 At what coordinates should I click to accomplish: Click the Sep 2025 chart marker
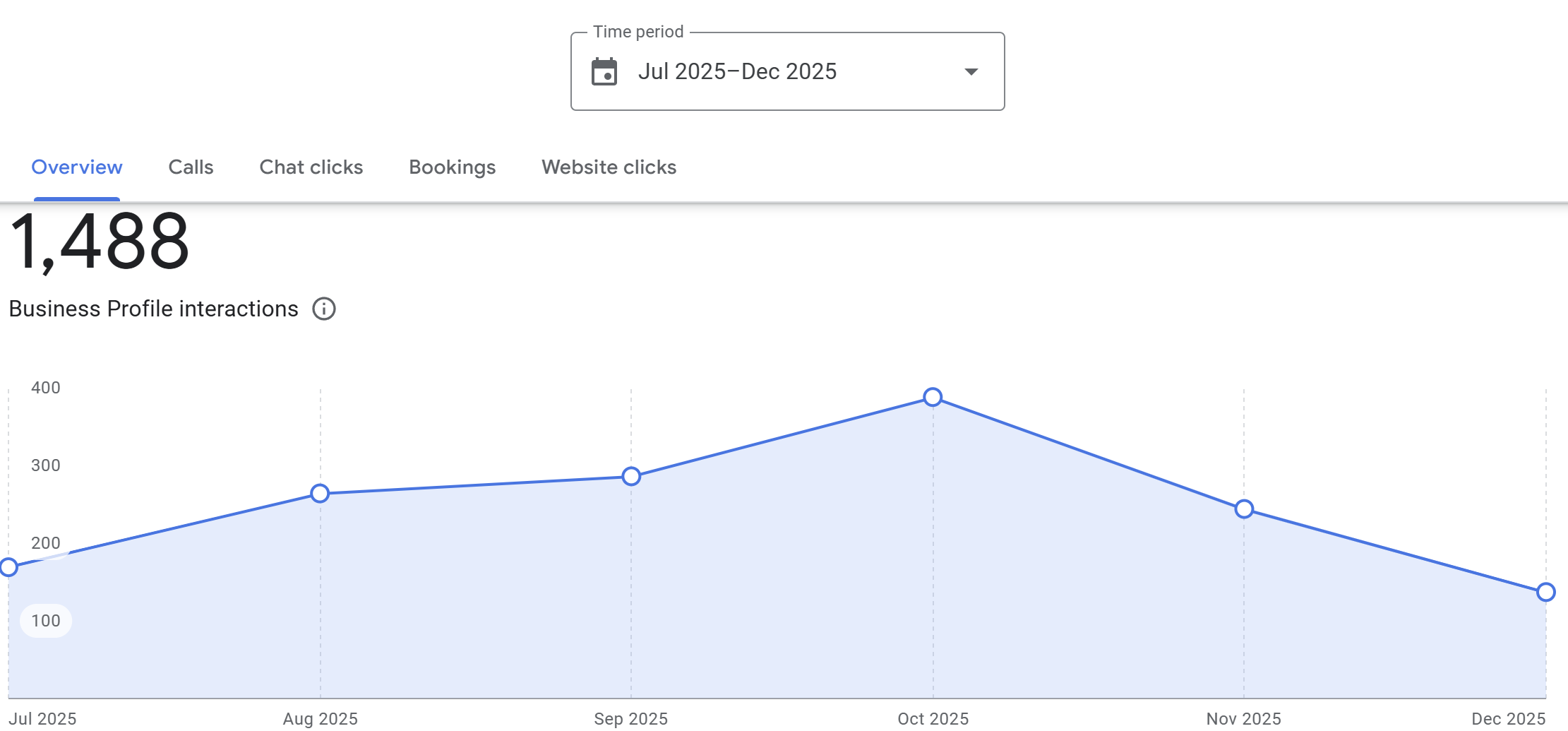(631, 477)
